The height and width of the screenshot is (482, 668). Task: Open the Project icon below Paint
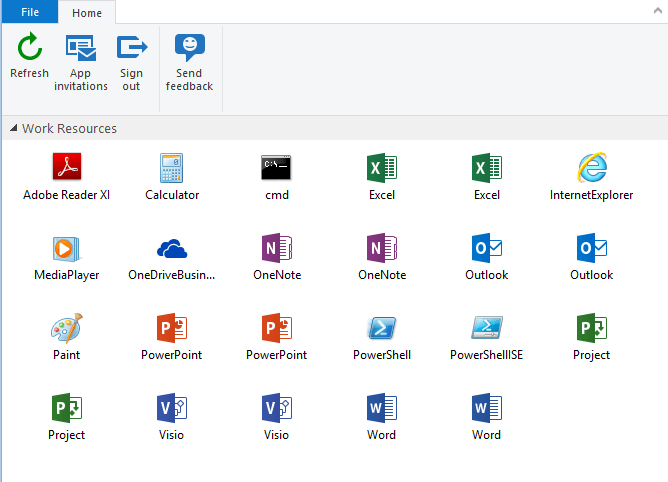(x=66, y=417)
